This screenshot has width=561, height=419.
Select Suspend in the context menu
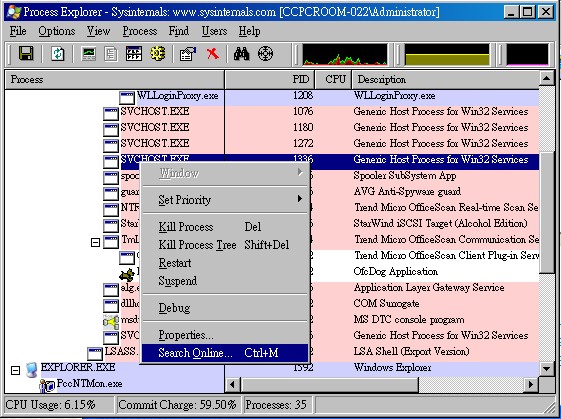[x=225, y=281]
